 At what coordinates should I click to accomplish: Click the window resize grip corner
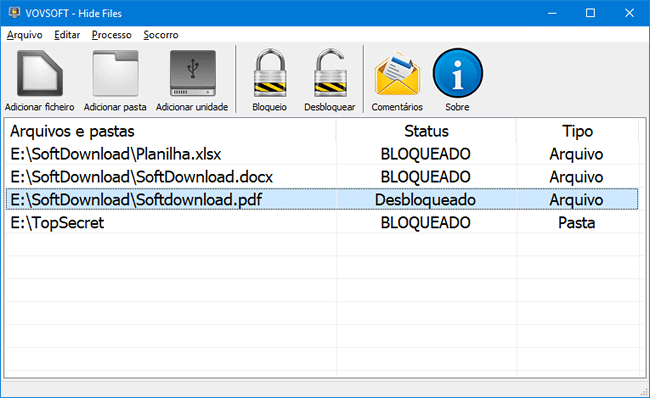tap(644, 391)
